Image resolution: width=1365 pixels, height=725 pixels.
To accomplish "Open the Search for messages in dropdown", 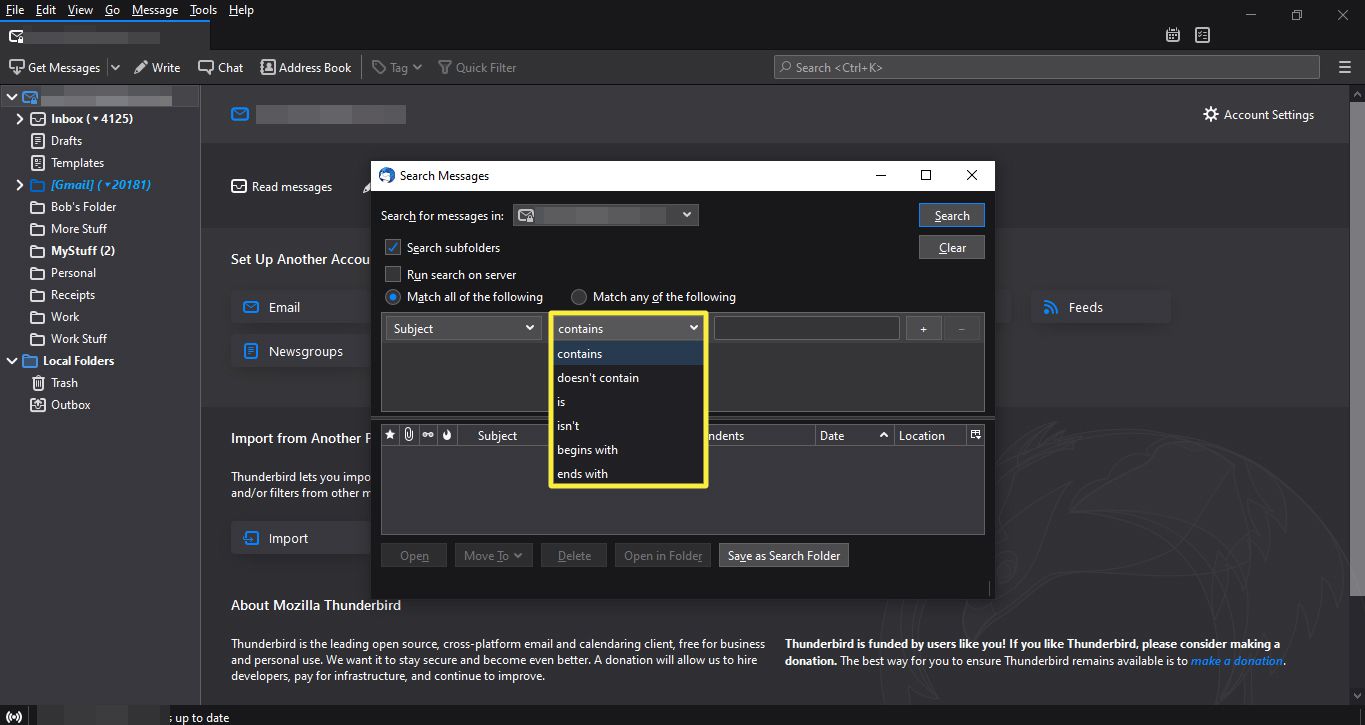I will (606, 215).
